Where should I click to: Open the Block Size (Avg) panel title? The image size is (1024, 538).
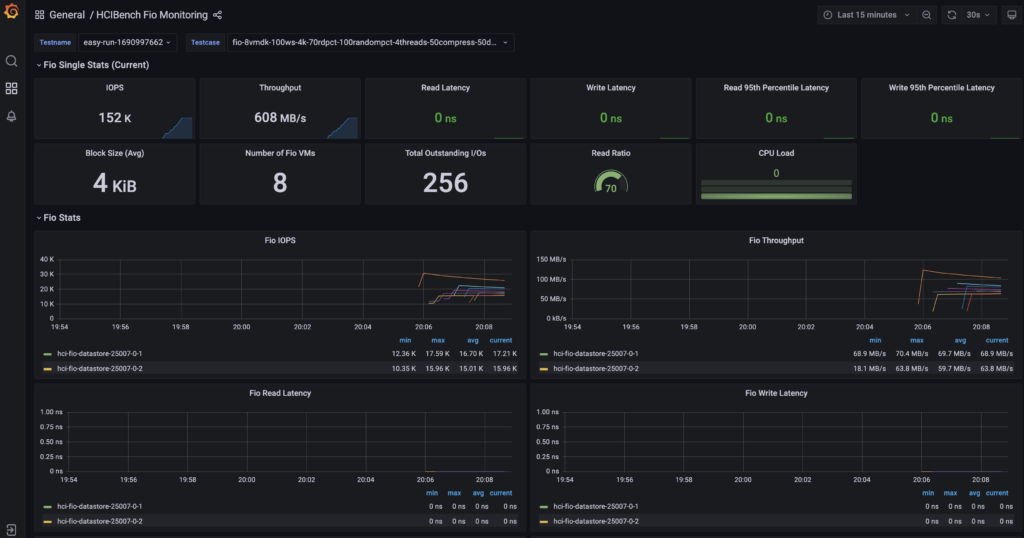[114, 153]
